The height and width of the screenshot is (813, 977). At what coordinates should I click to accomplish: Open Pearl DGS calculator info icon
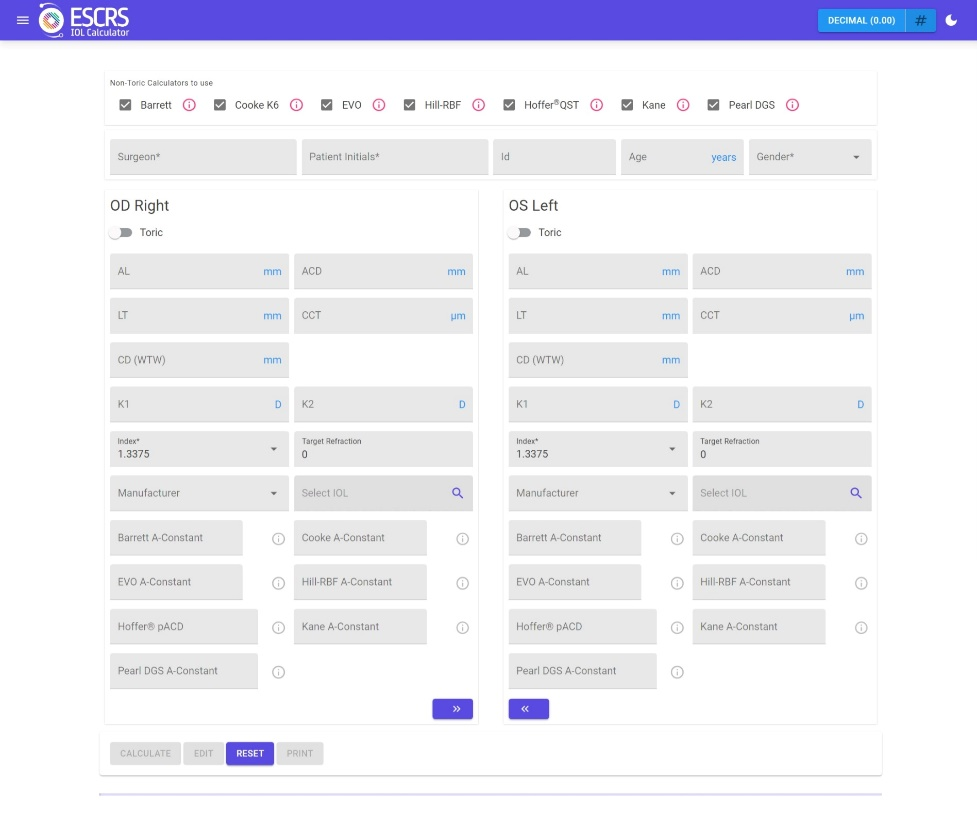tap(792, 105)
